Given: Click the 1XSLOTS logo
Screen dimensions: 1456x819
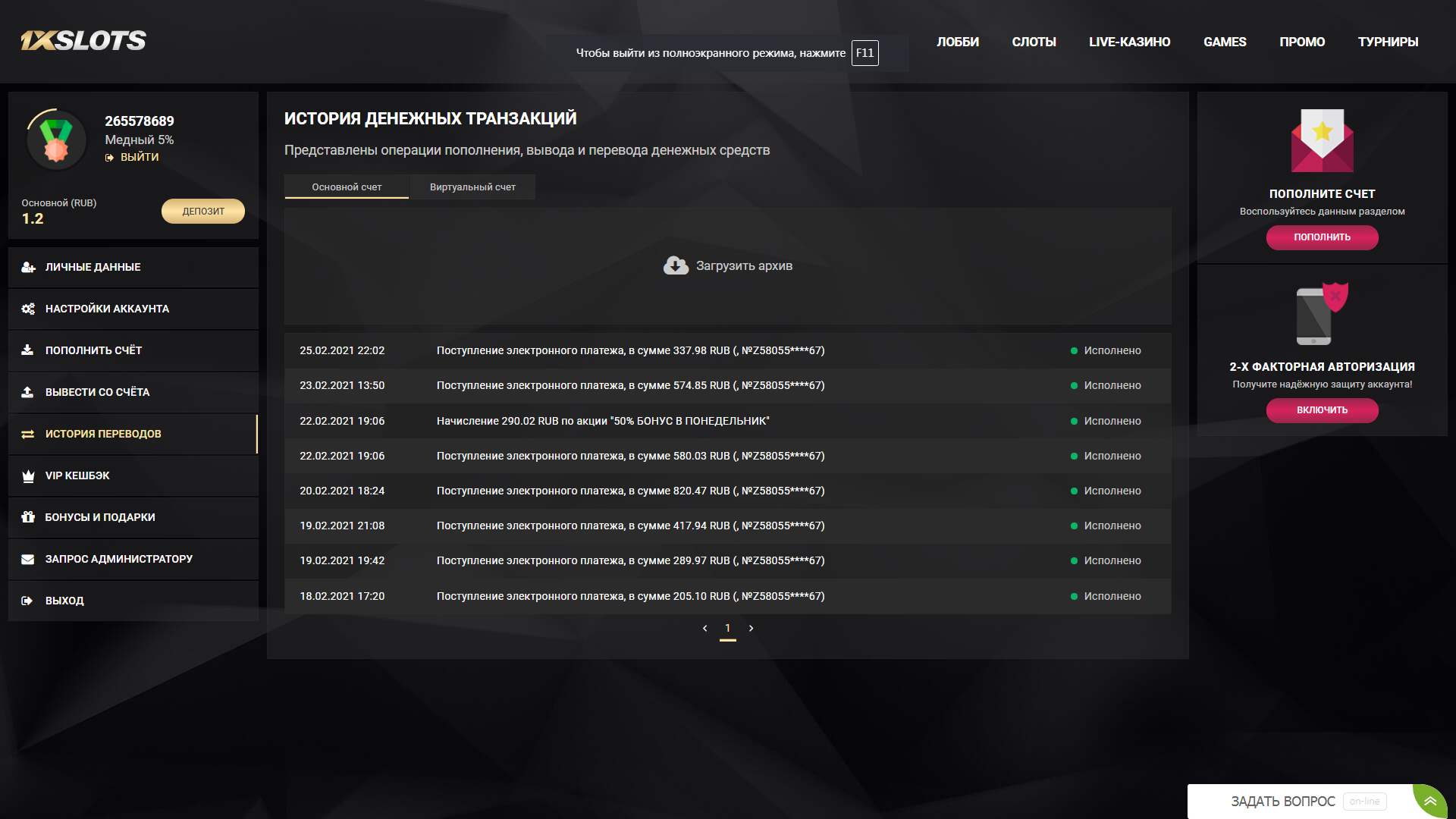Looking at the screenshot, I should coord(83,41).
